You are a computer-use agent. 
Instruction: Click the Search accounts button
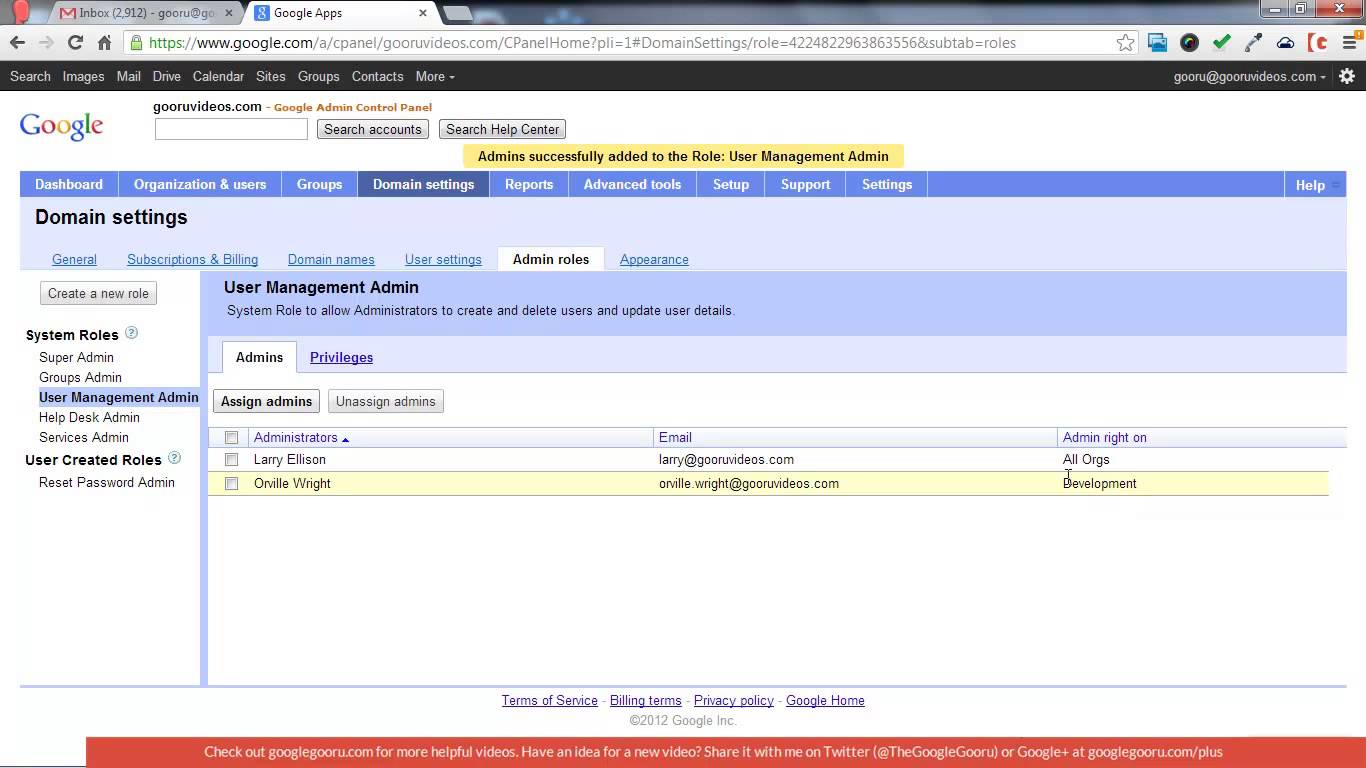pos(373,129)
